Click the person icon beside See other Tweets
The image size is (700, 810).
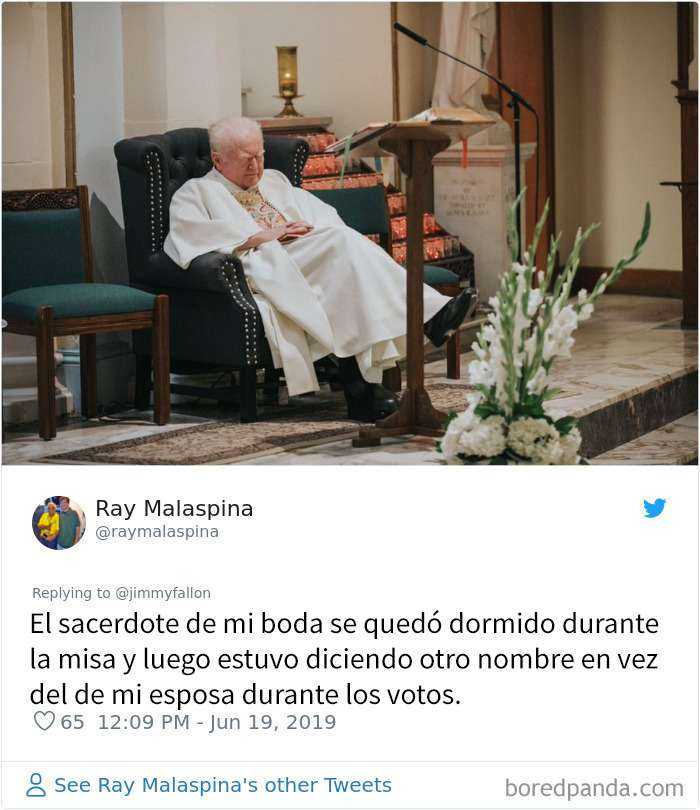coord(36,785)
